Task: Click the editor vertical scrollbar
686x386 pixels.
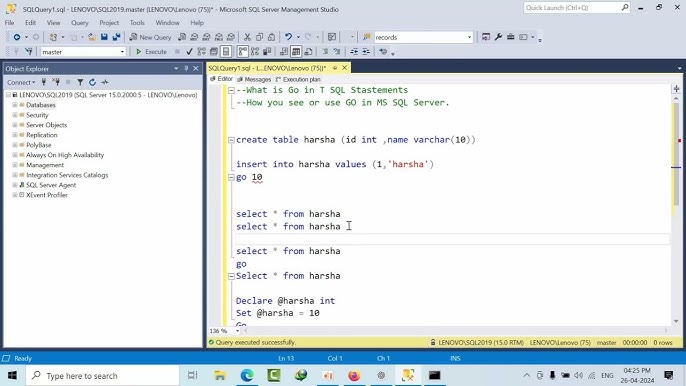Action: click(676, 206)
